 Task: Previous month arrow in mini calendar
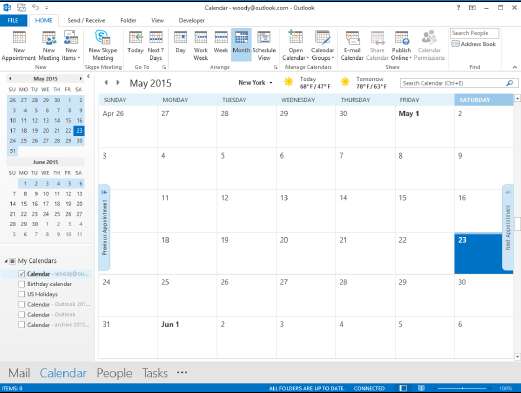10,79
